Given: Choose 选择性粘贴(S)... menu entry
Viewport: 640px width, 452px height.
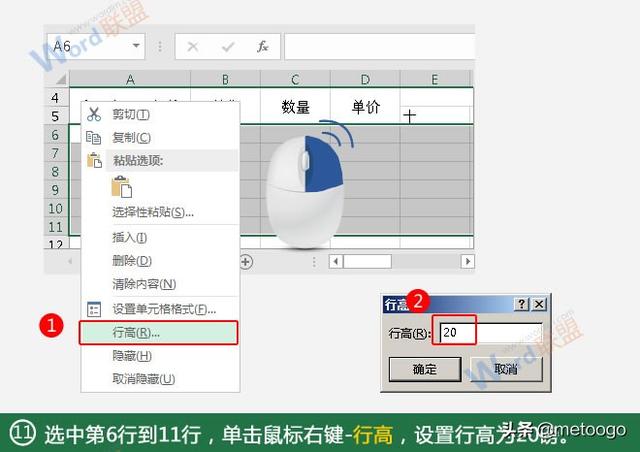Looking at the screenshot, I should coord(160,212).
